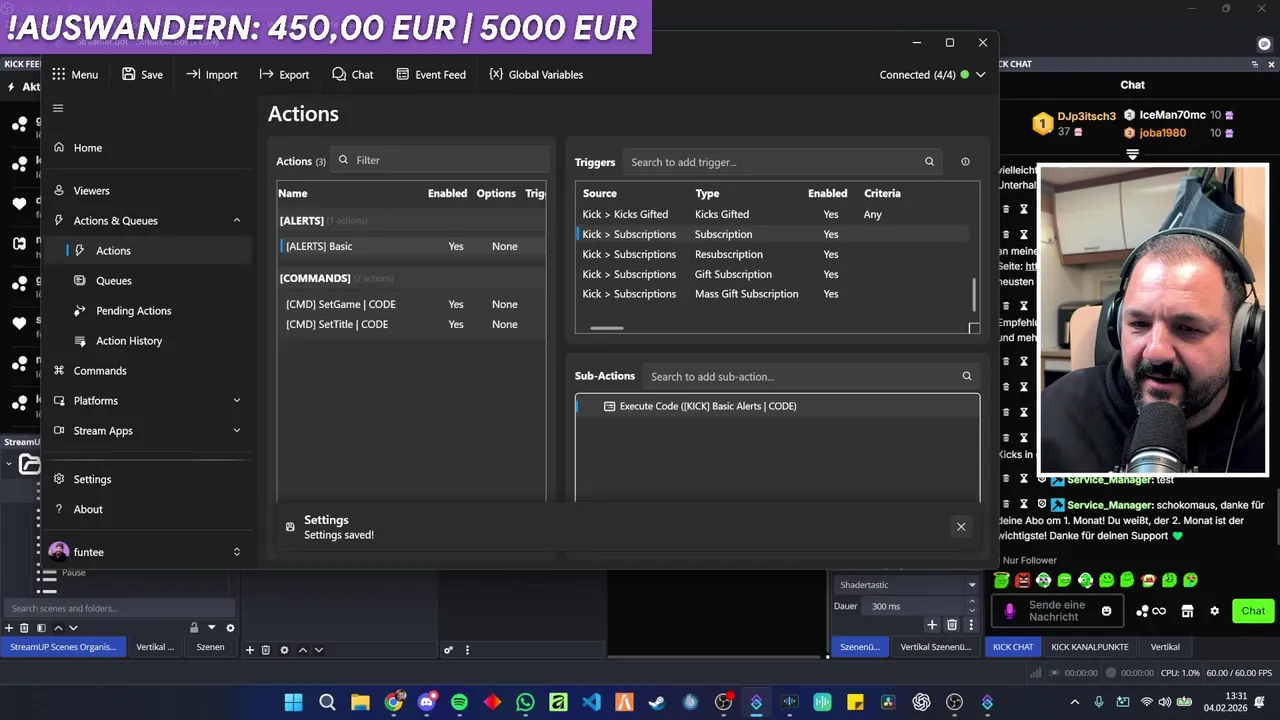
Task: Click the Triggers list vertical scrollbar
Action: 974,293
